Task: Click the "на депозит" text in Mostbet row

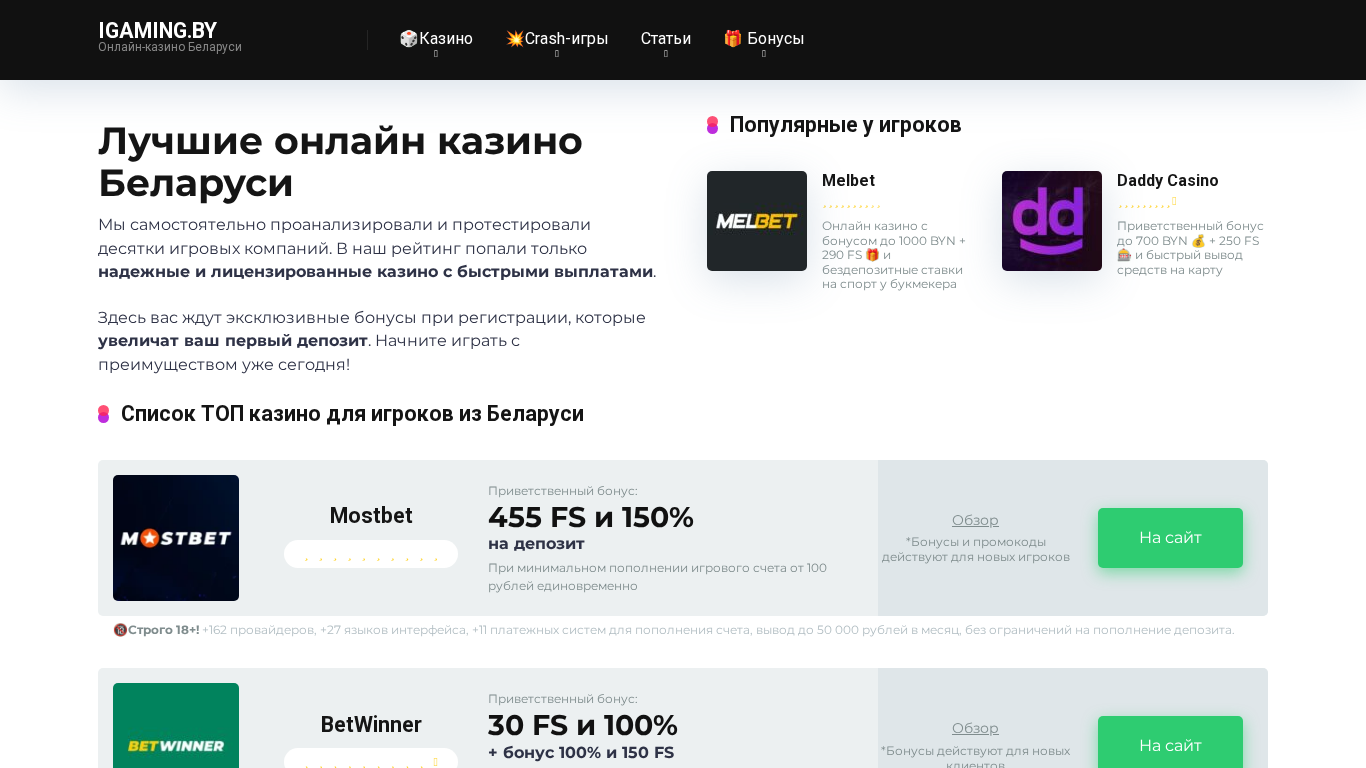Action: [x=536, y=544]
